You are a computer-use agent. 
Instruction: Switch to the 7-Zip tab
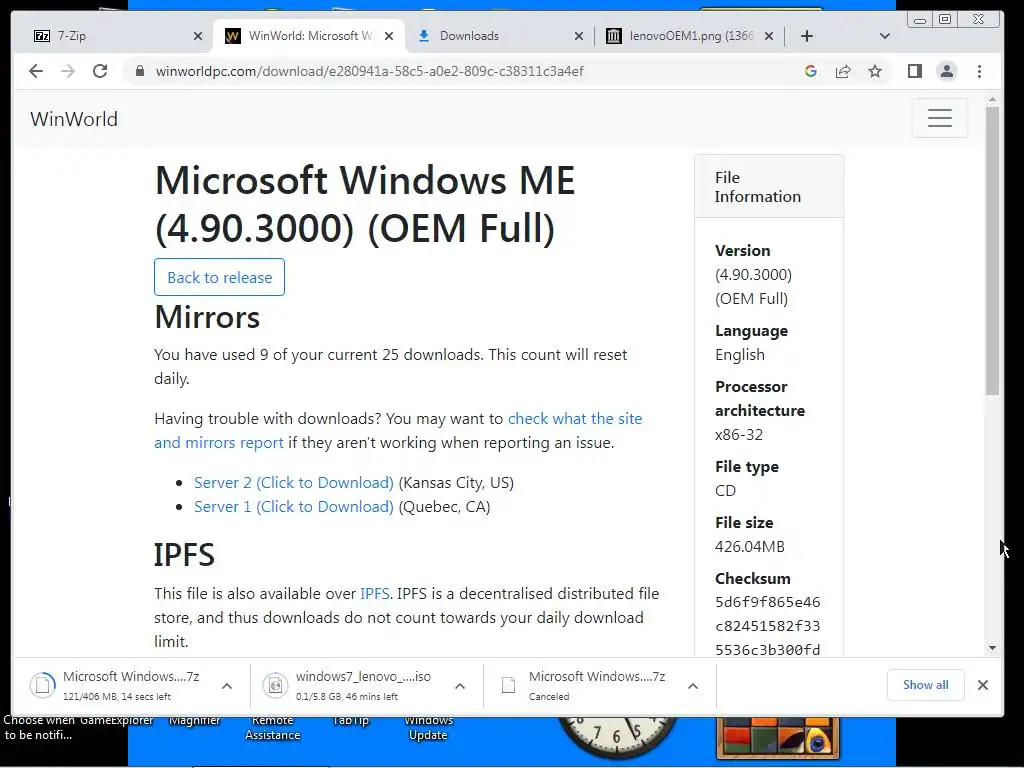click(x=118, y=36)
